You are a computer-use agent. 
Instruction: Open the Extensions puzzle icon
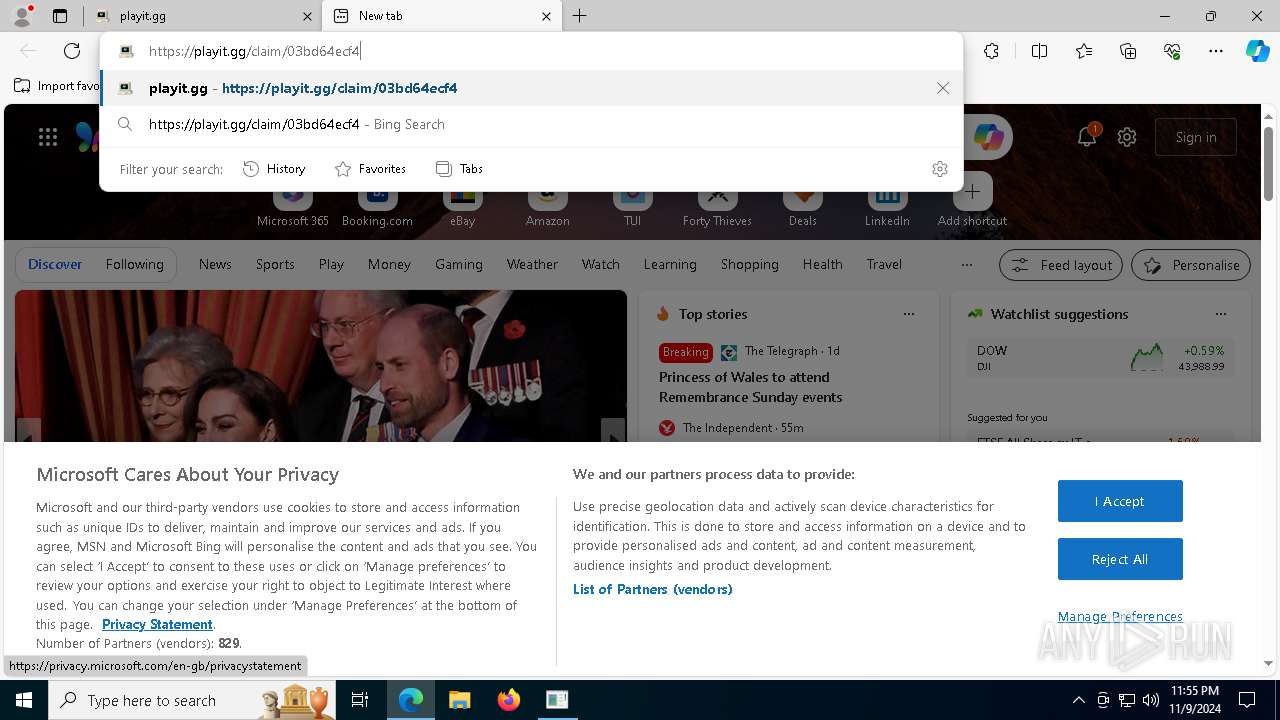[x=991, y=51]
